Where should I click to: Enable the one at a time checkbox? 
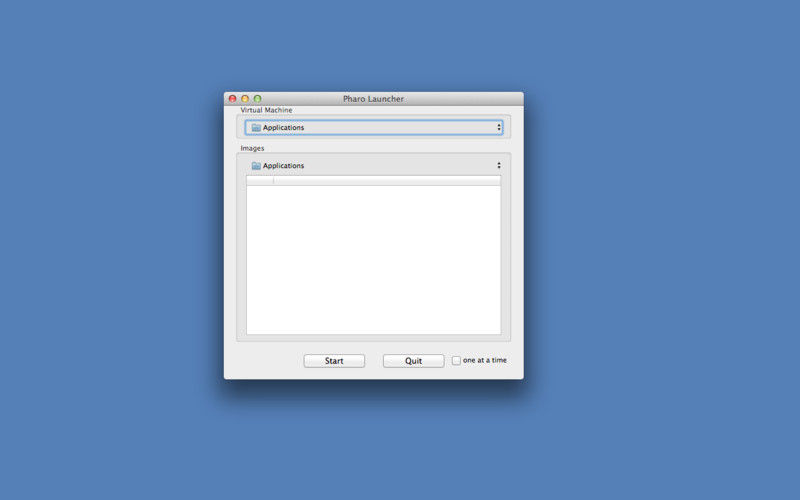coord(456,360)
